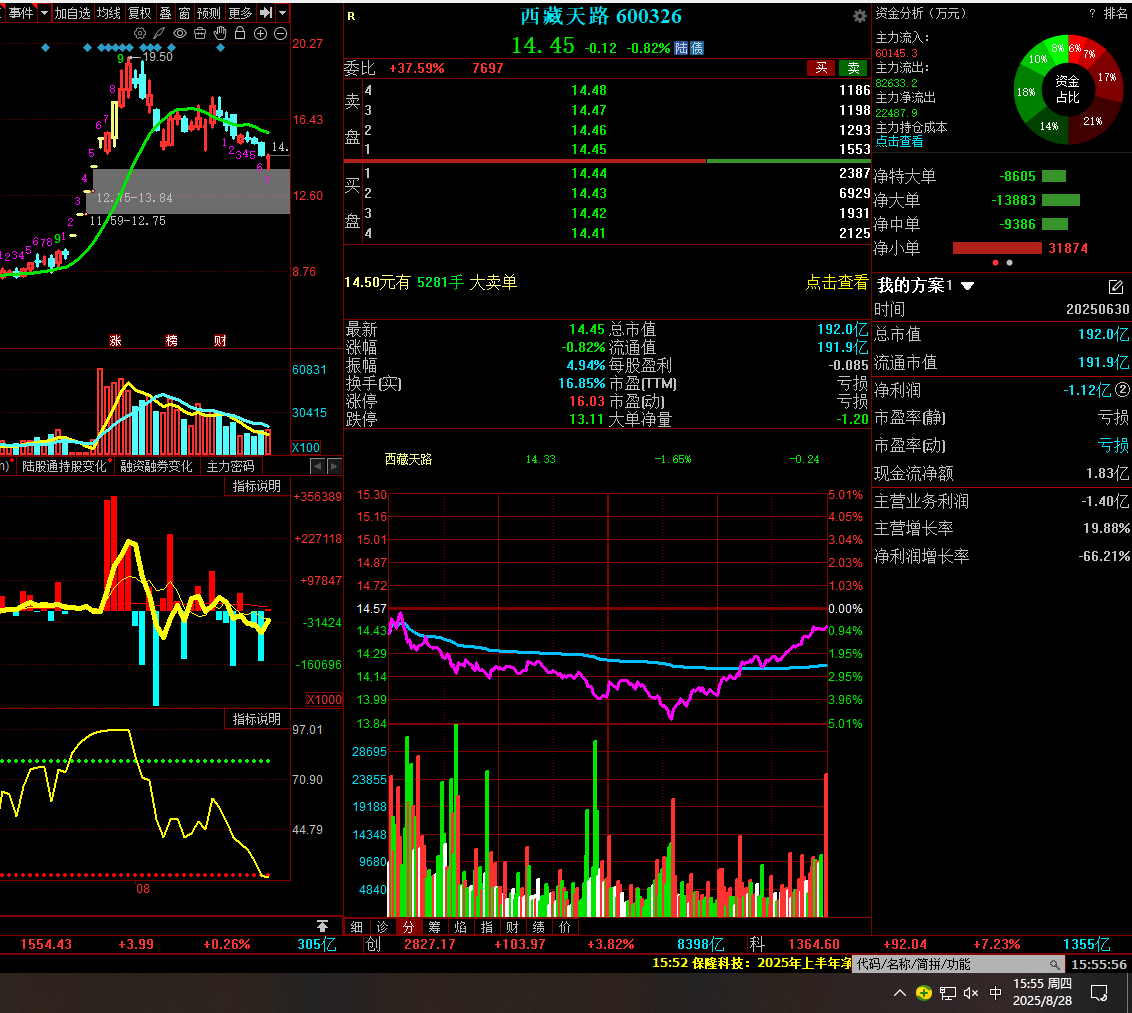
Task: Open the 事件 events menu
Action: [20, 13]
